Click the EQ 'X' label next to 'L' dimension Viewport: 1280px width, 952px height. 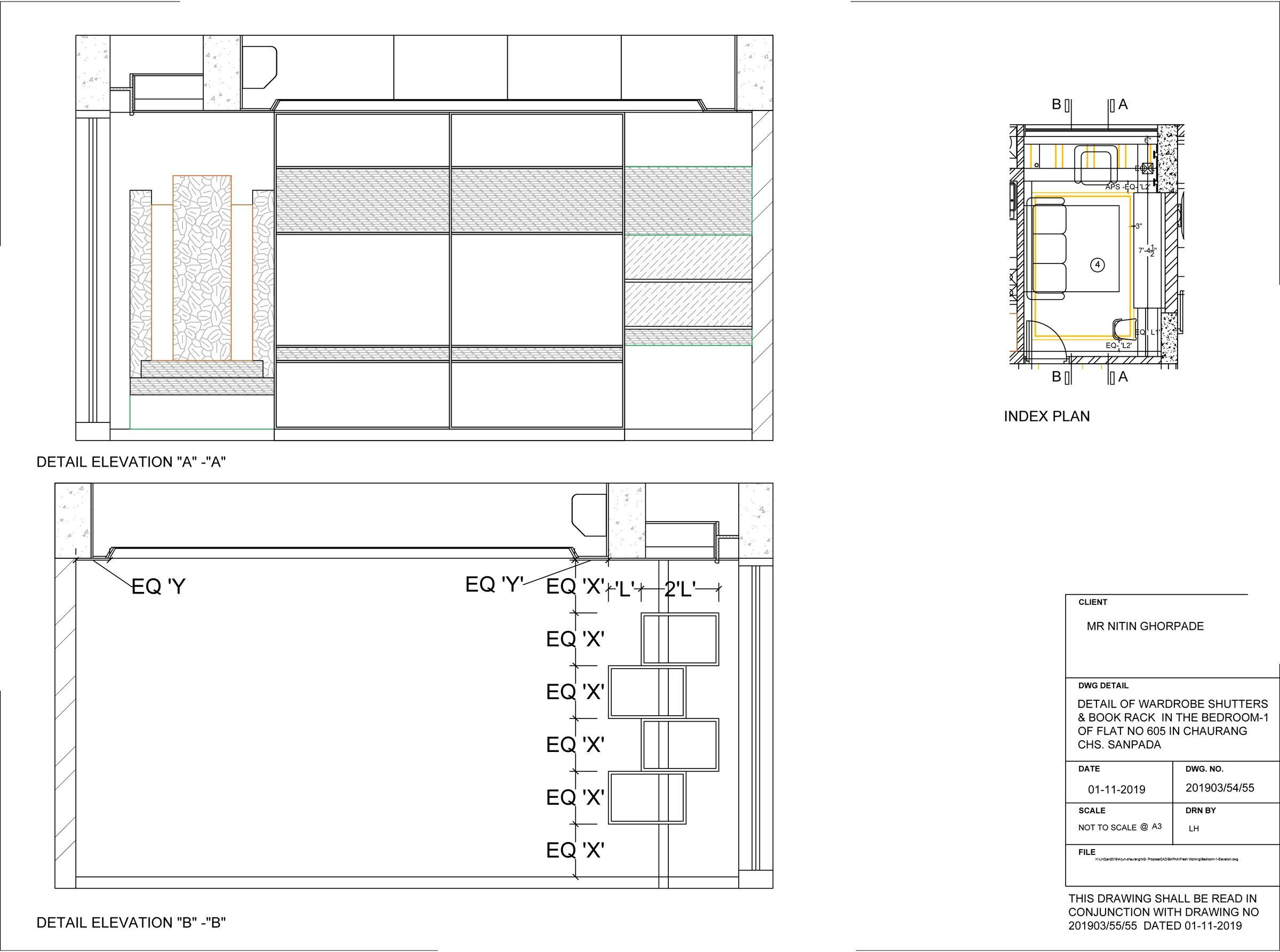coord(574,587)
